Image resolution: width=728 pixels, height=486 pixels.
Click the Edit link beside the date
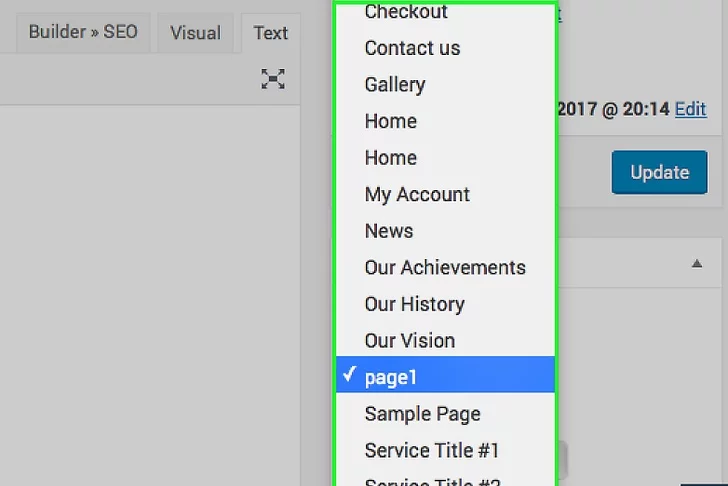(x=690, y=109)
